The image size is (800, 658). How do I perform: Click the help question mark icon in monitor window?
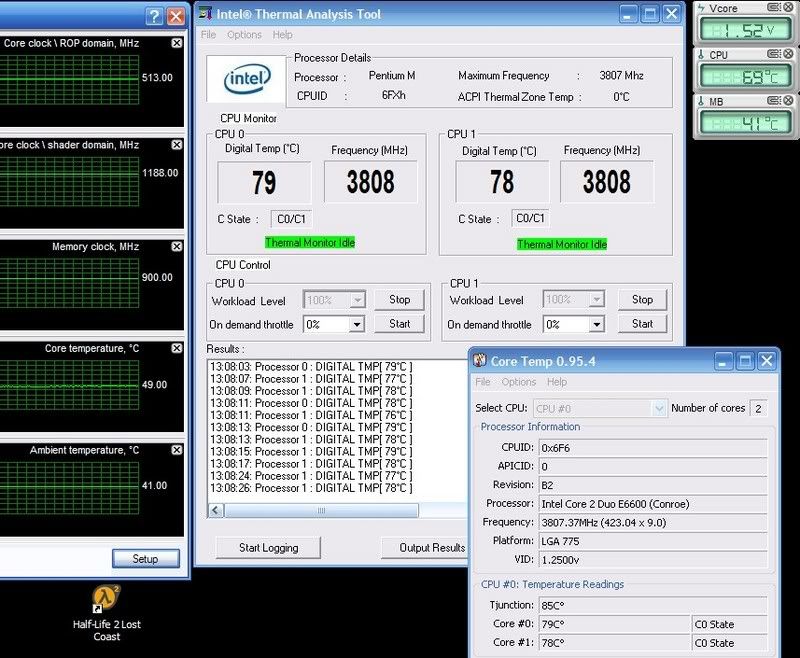(154, 16)
